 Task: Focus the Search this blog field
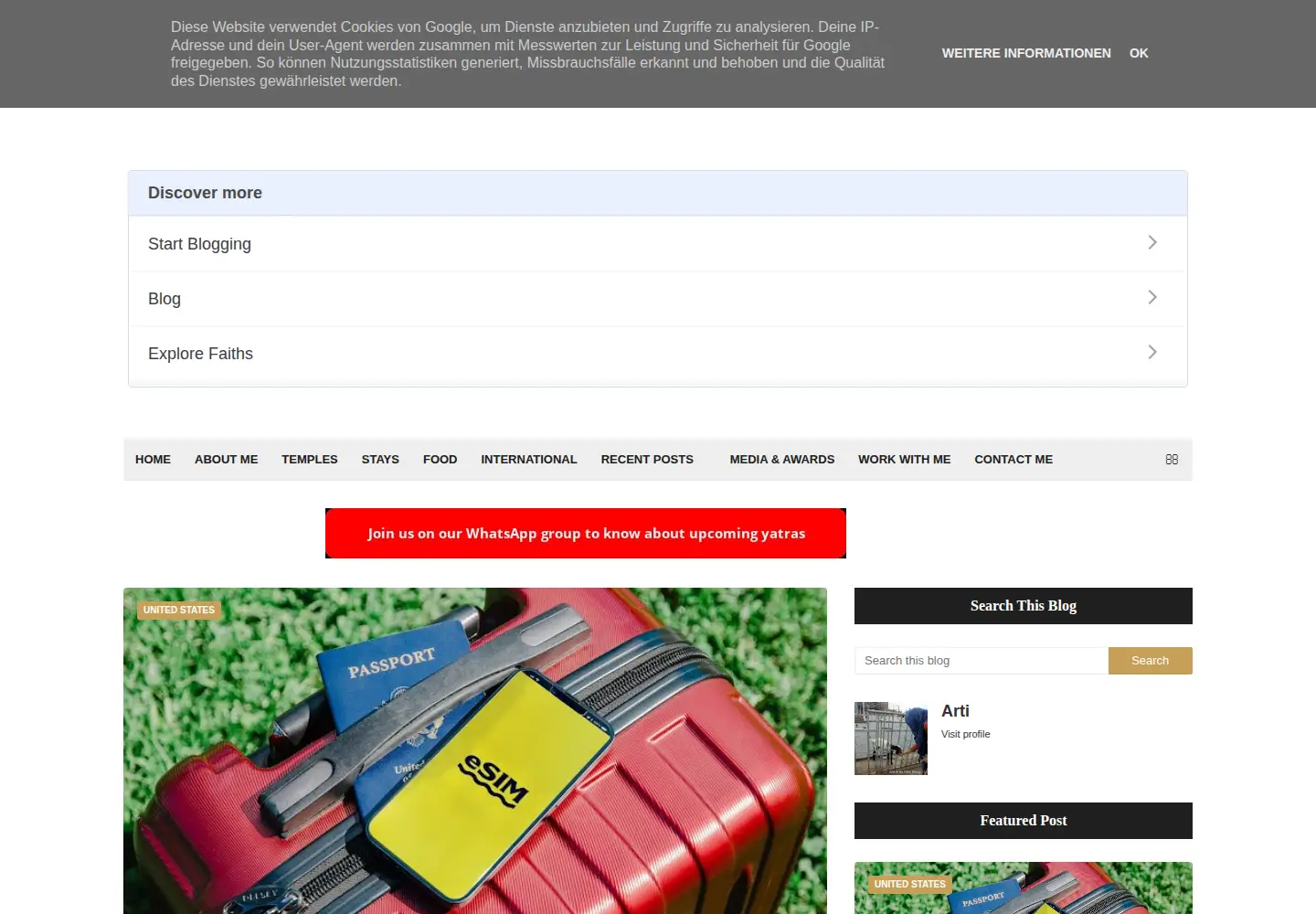pyautogui.click(x=982, y=661)
